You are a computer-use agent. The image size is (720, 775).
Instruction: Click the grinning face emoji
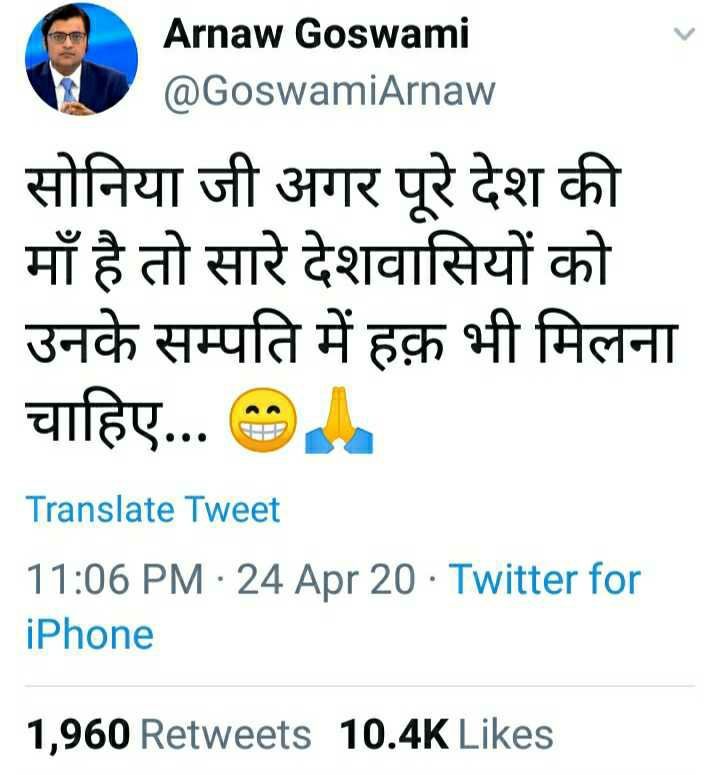pos(263,420)
